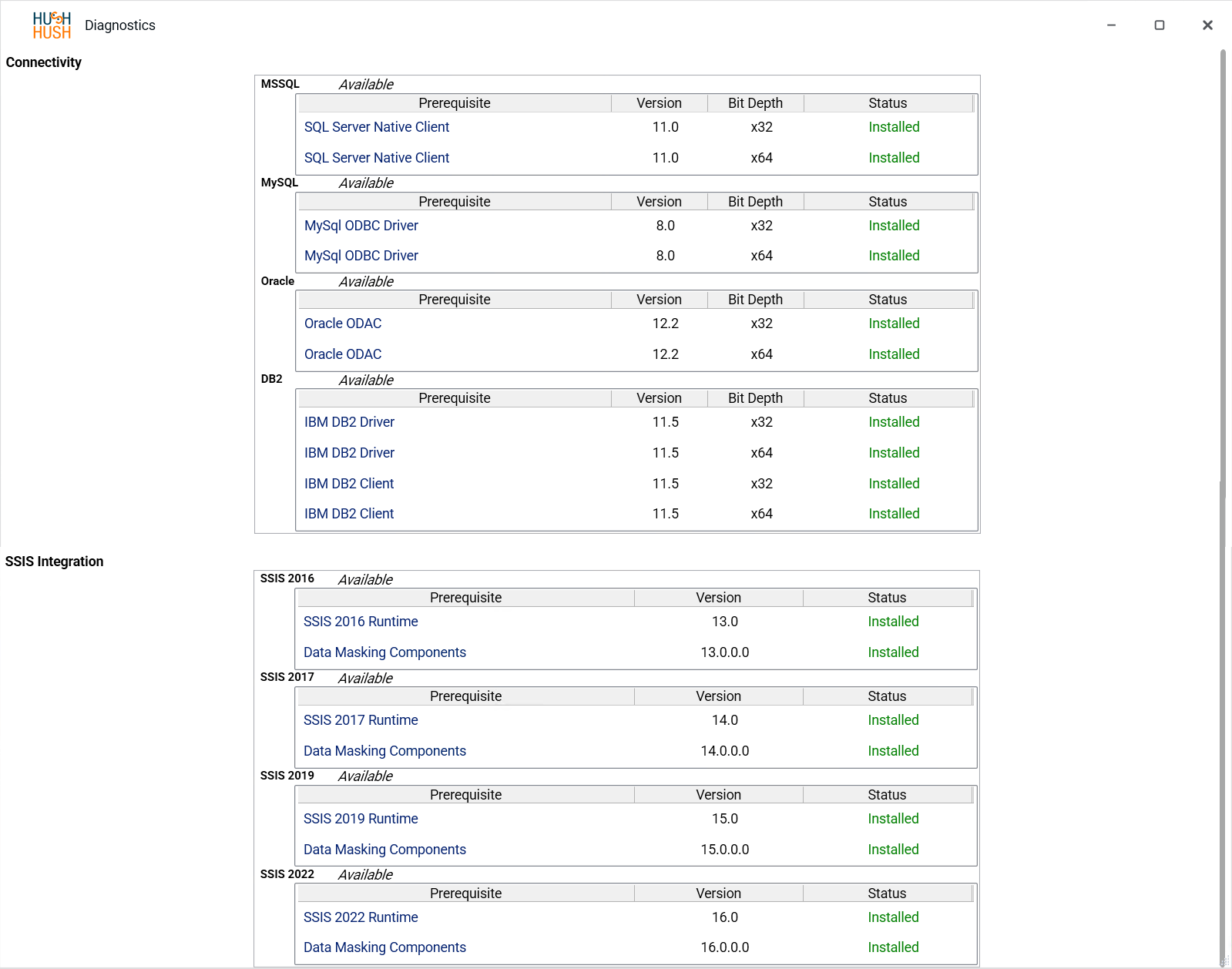
Task: Click Installed status for IBM DB2 Client x64
Action: (894, 514)
